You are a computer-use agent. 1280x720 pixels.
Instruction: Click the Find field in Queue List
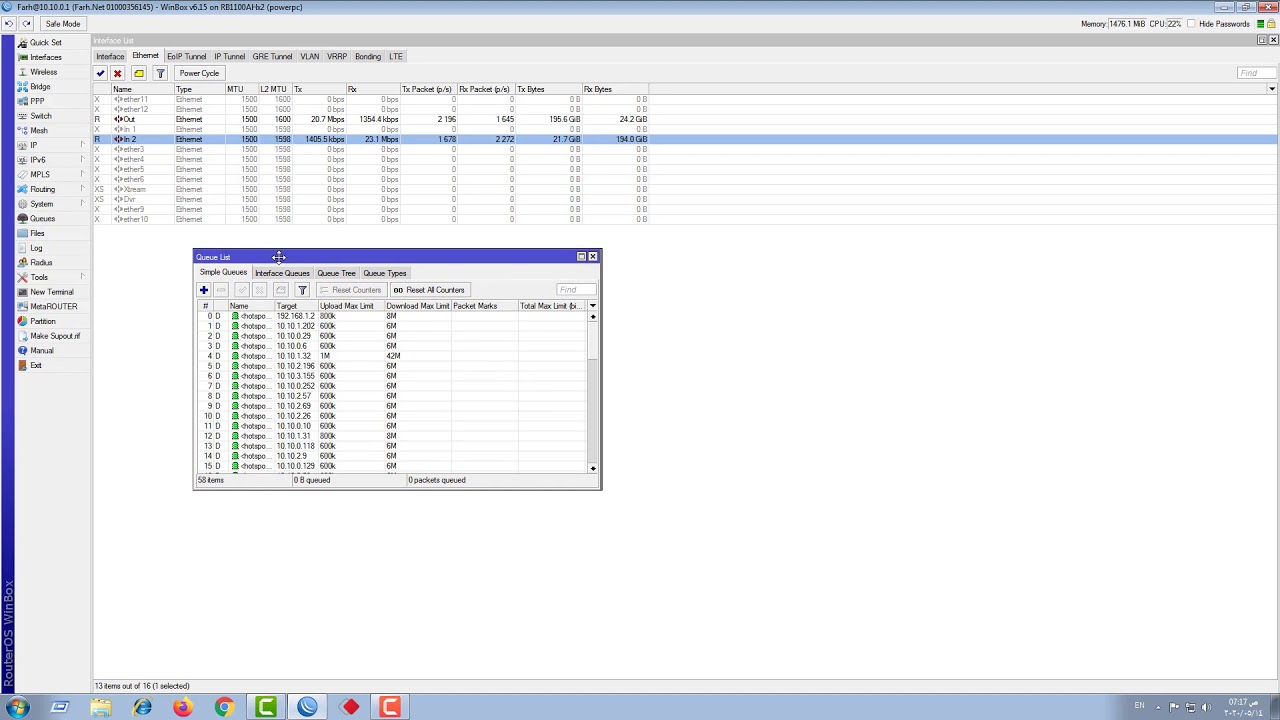(x=576, y=290)
